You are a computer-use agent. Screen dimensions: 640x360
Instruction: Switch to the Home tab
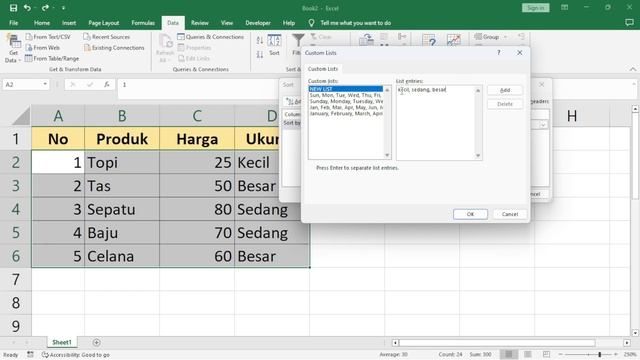tap(42, 23)
